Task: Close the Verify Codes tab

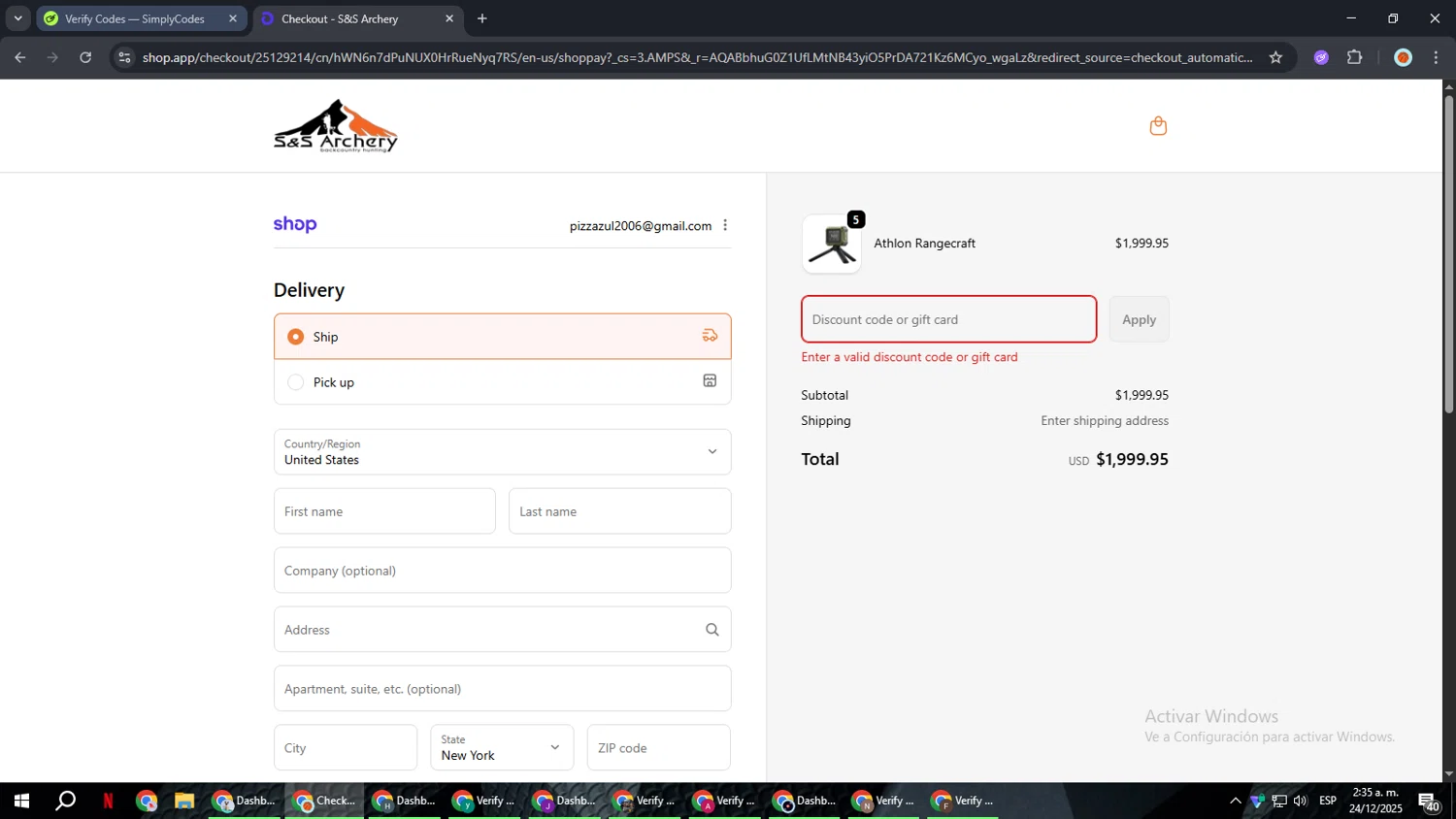Action: 233,18
